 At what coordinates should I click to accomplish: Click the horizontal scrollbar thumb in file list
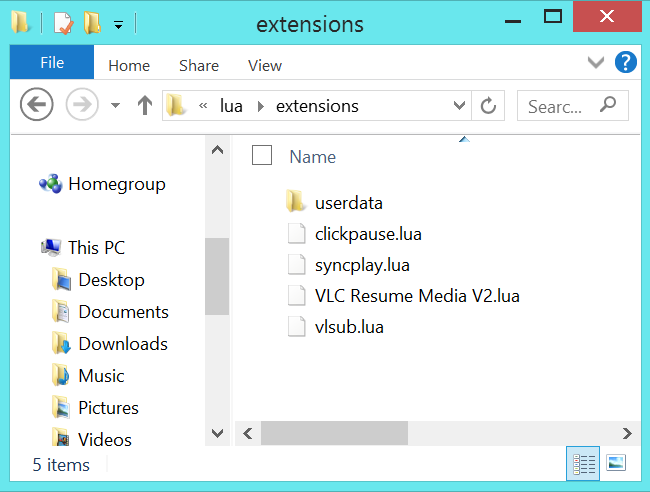[x=334, y=433]
